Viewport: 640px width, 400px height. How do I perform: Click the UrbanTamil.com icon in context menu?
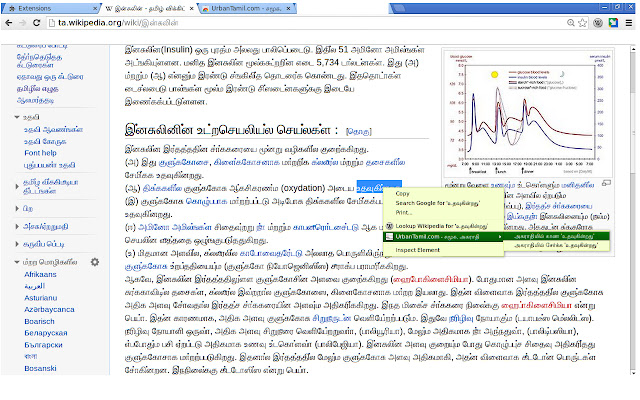389,236
